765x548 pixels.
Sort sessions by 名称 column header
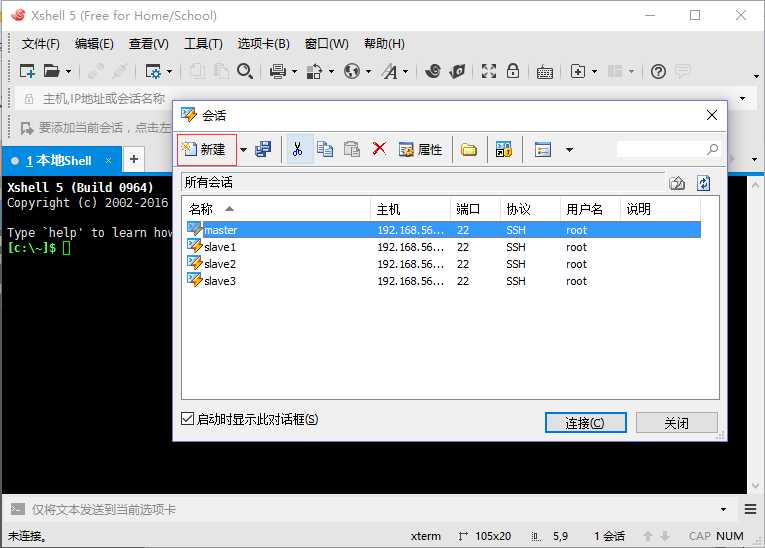tap(277, 209)
